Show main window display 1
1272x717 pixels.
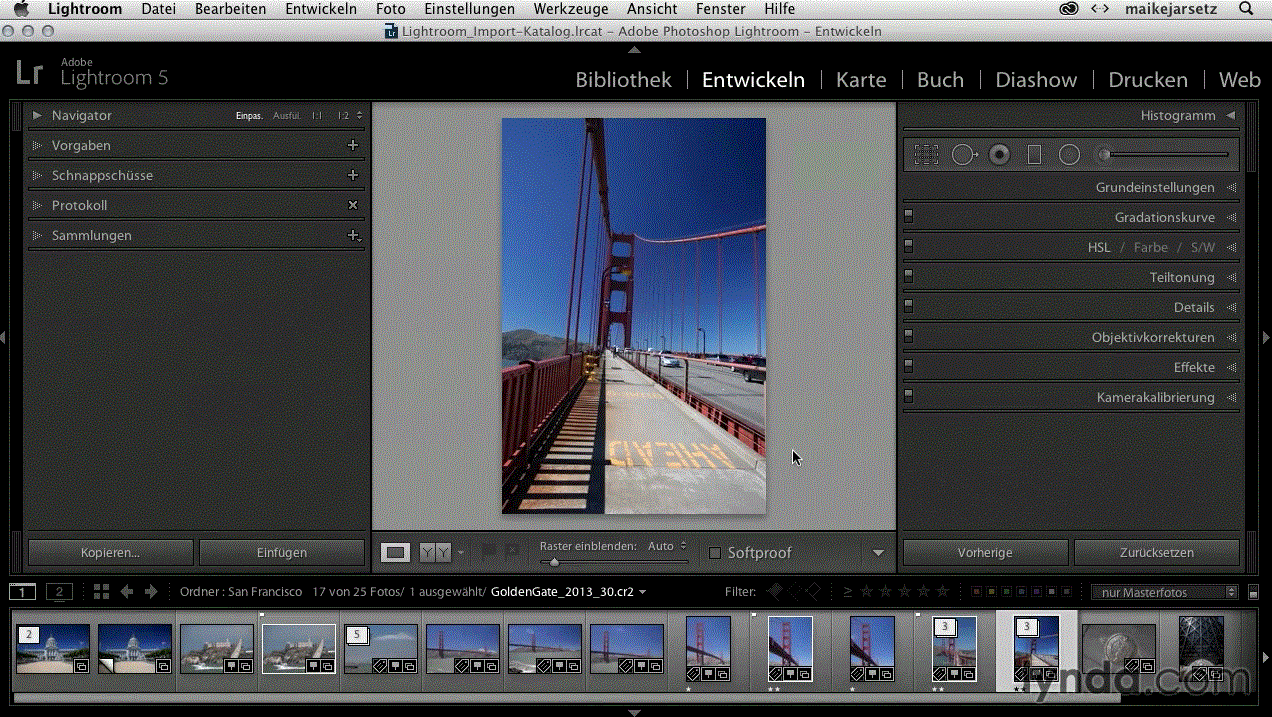(x=23, y=592)
